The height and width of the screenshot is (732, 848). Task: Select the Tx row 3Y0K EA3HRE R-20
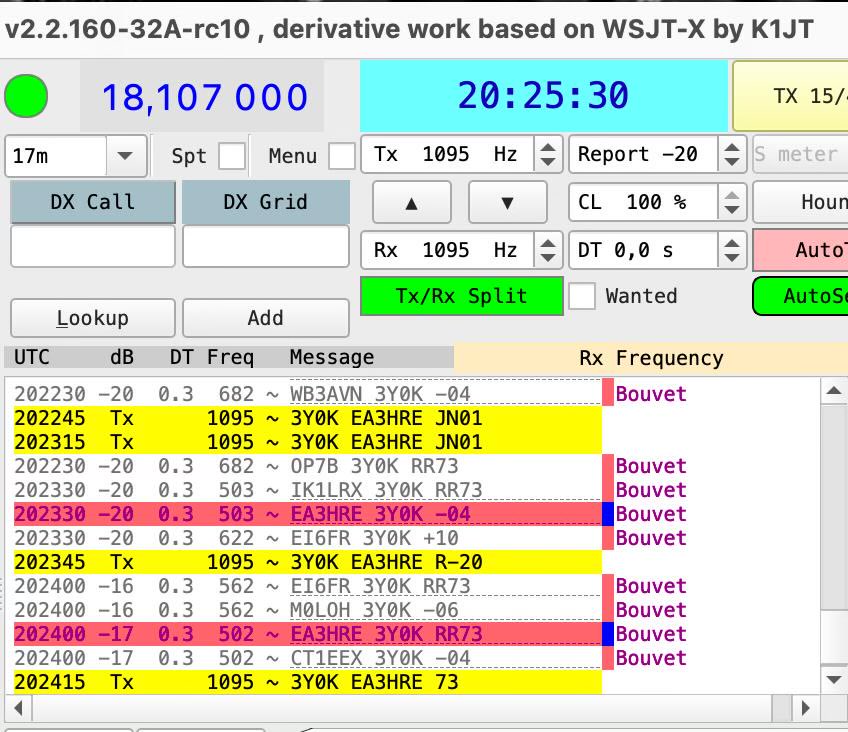[307, 562]
